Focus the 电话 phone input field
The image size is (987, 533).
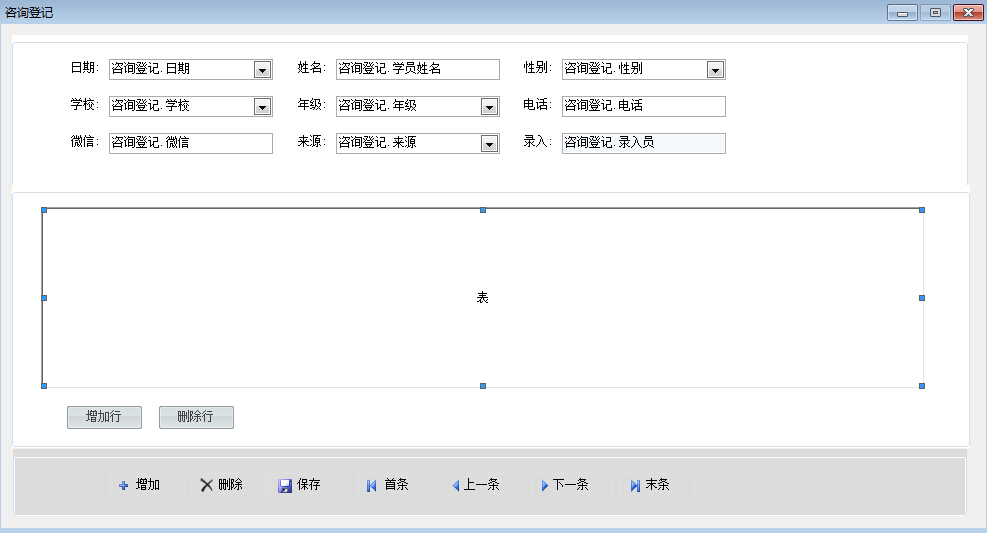coord(643,106)
